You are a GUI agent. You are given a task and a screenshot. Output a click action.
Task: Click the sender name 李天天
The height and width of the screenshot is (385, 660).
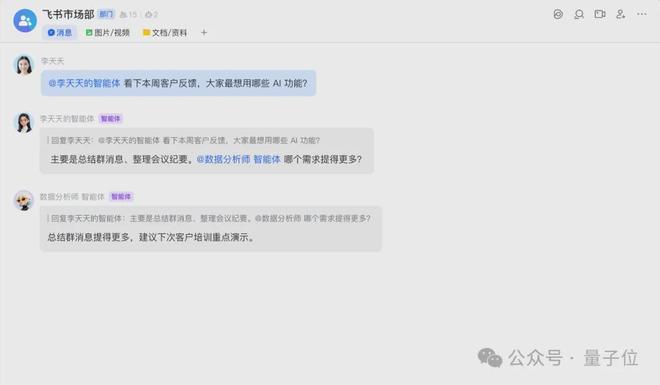pos(52,61)
